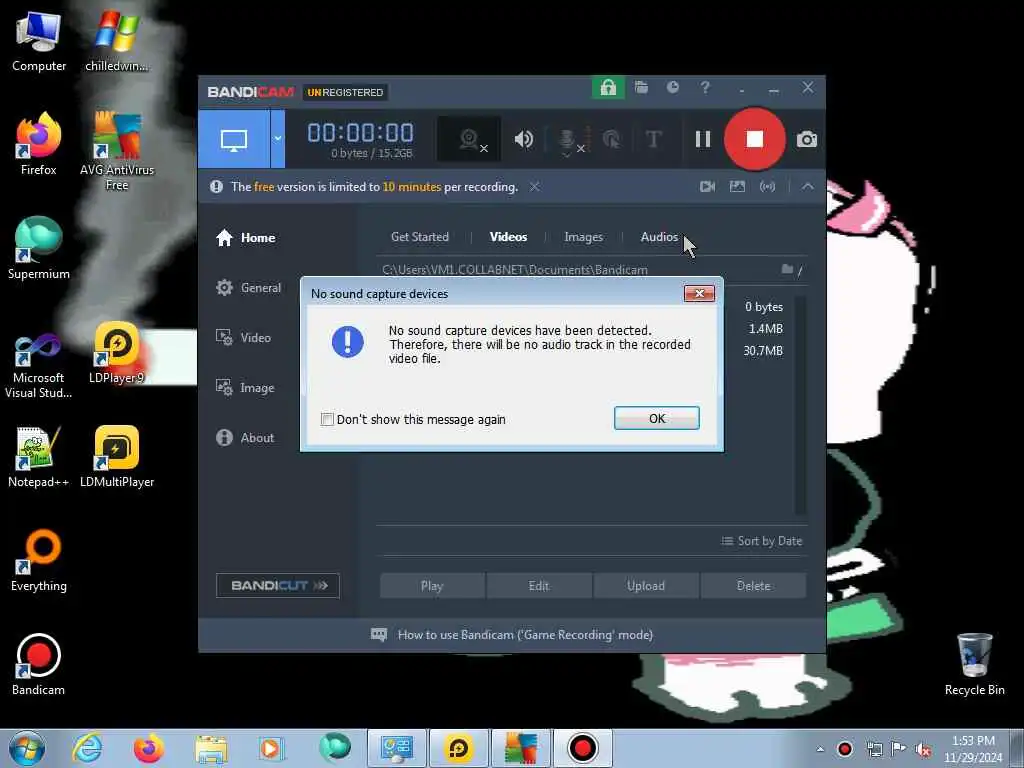Open Recycle Bin on desktop
The height and width of the screenshot is (768, 1024).
[974, 665]
